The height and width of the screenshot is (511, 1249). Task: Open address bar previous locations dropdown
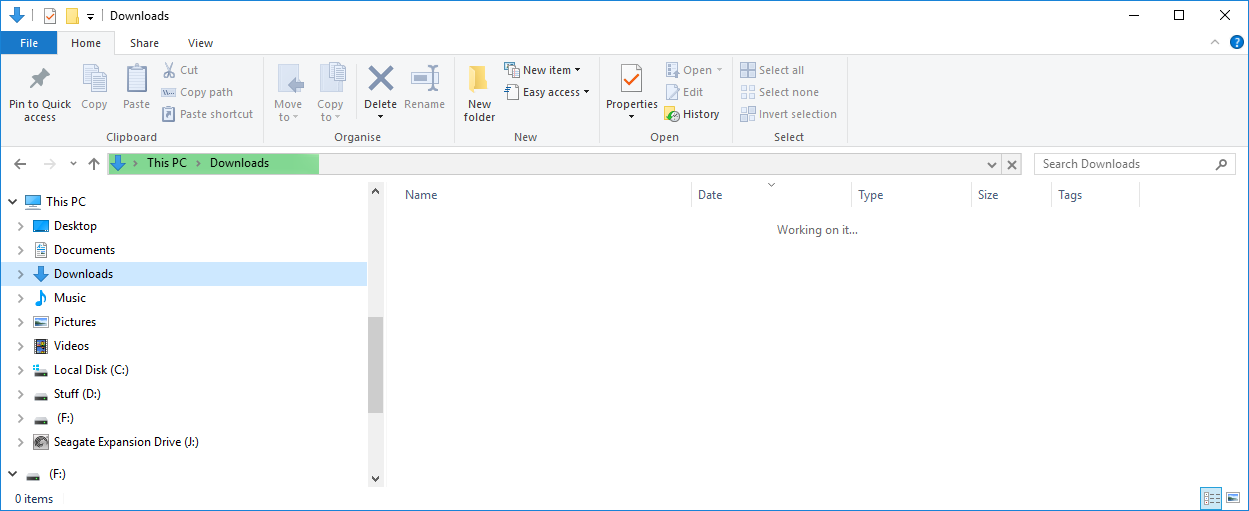tap(992, 164)
